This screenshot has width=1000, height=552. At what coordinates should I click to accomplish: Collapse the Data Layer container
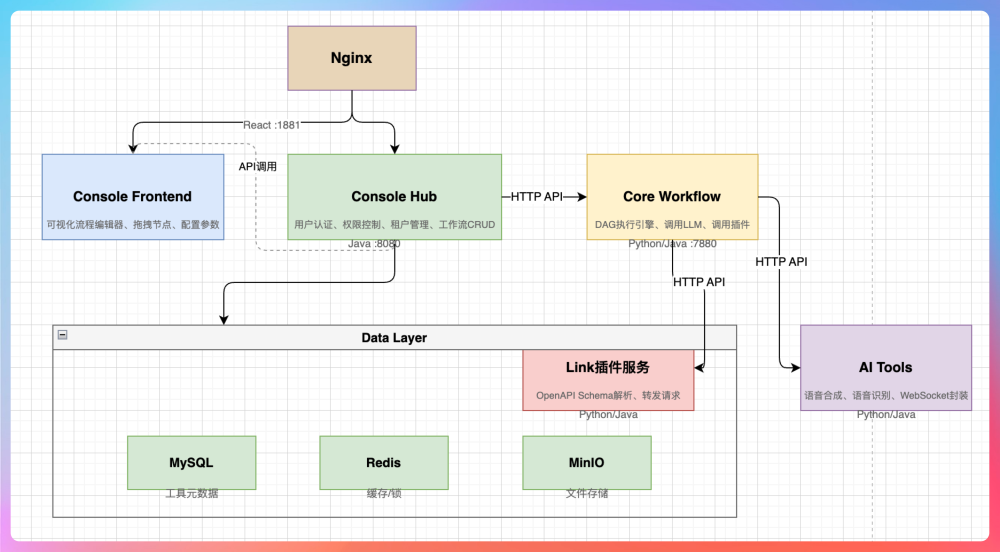(x=63, y=336)
